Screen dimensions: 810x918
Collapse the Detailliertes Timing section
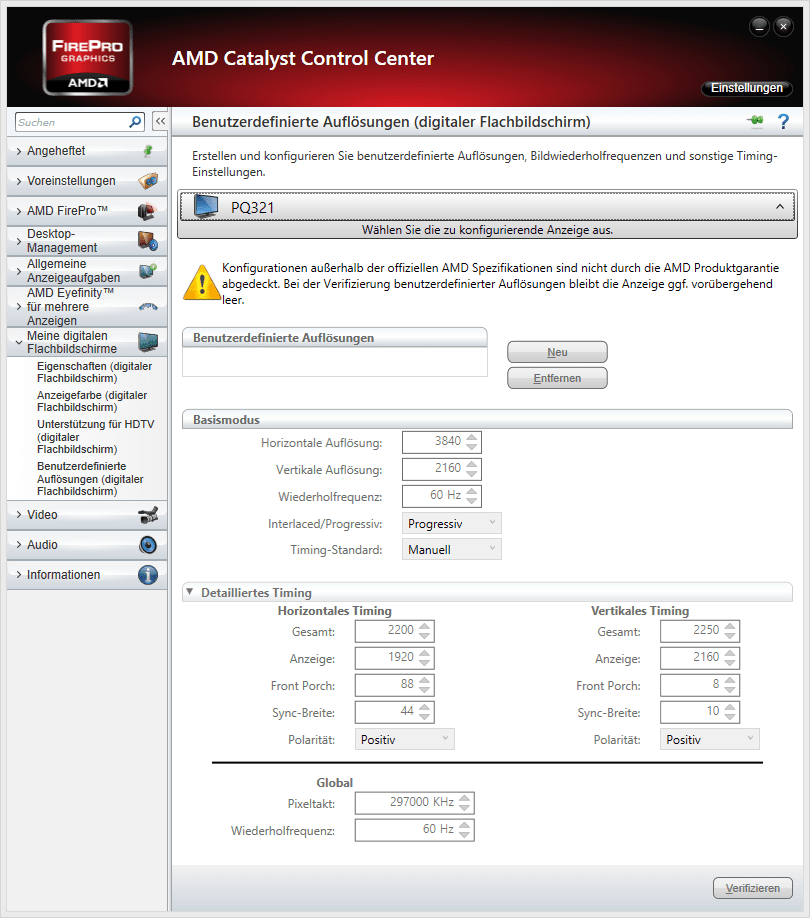click(190, 592)
